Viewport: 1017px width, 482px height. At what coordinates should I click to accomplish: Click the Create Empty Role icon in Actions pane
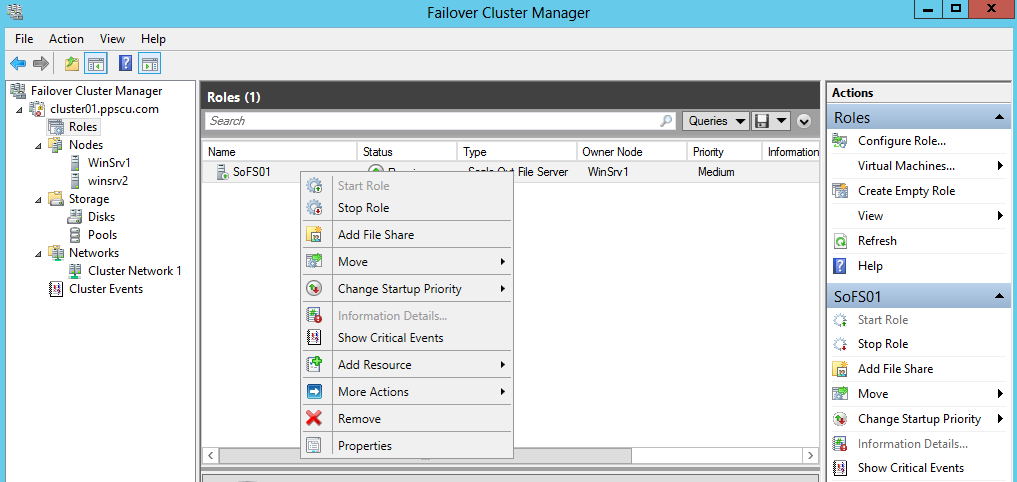tap(840, 191)
